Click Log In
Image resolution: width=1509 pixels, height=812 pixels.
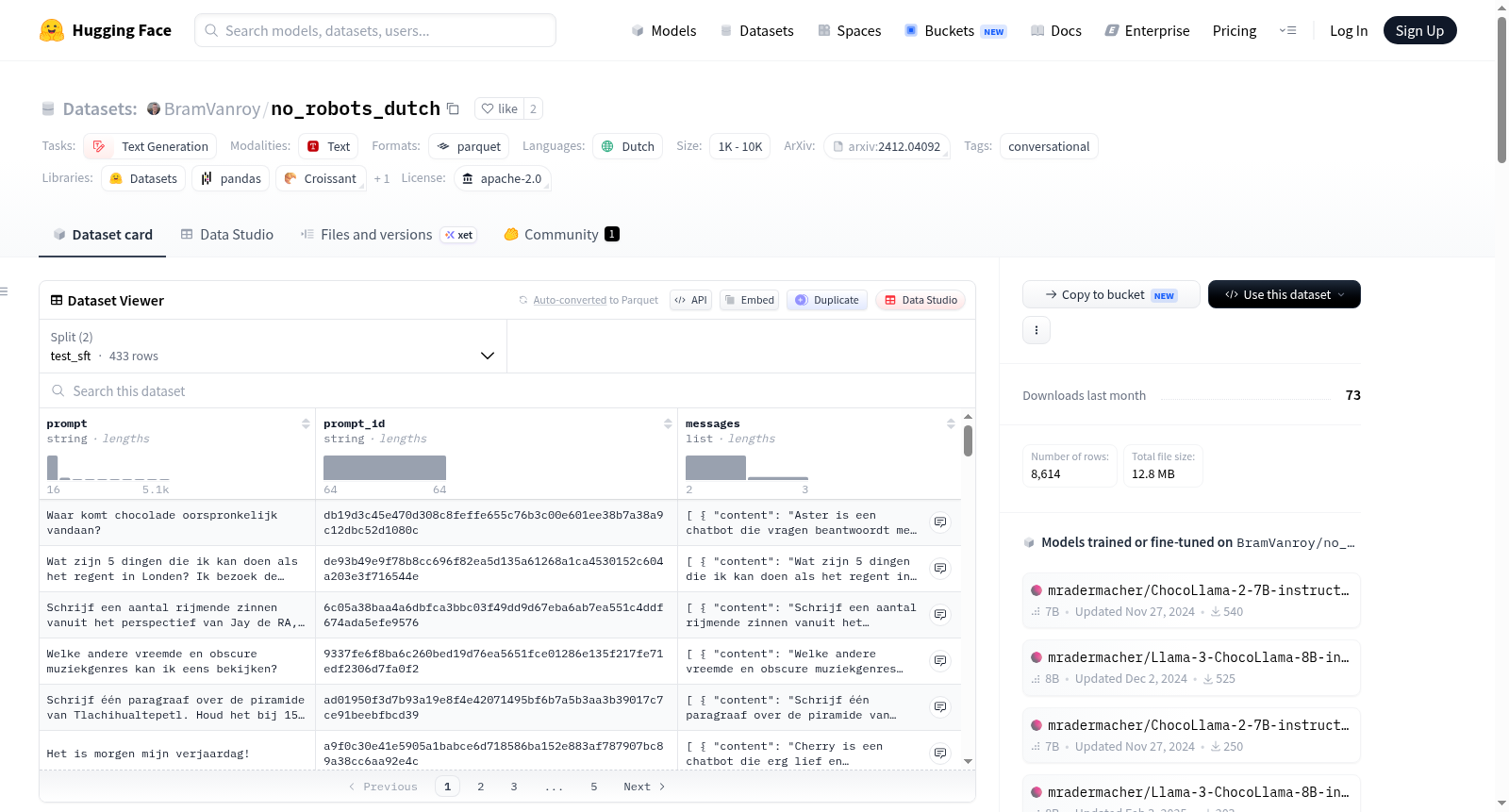point(1349,31)
